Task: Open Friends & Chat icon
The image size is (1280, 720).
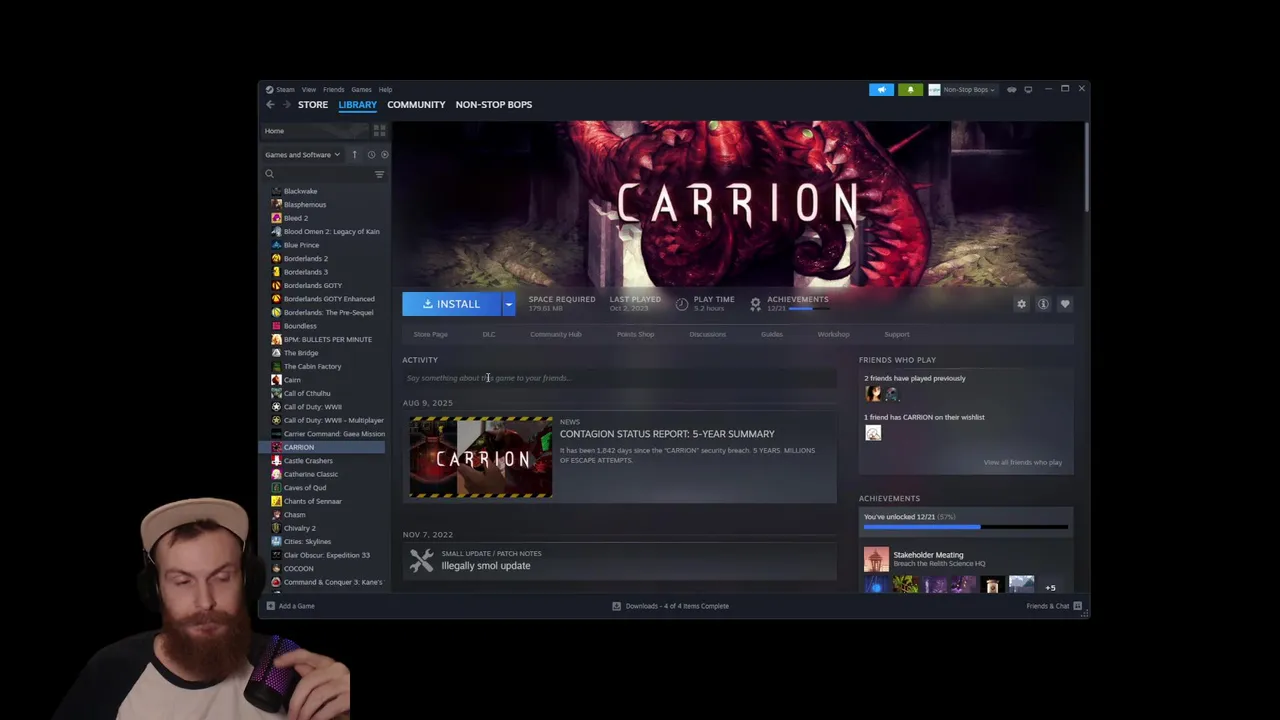Action: click(1077, 606)
